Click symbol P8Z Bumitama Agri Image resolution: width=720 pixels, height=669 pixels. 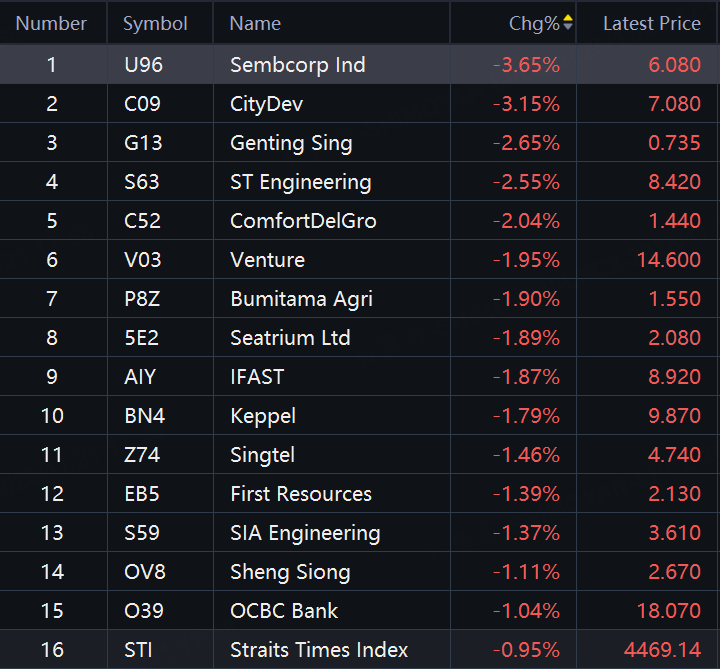coord(142,299)
